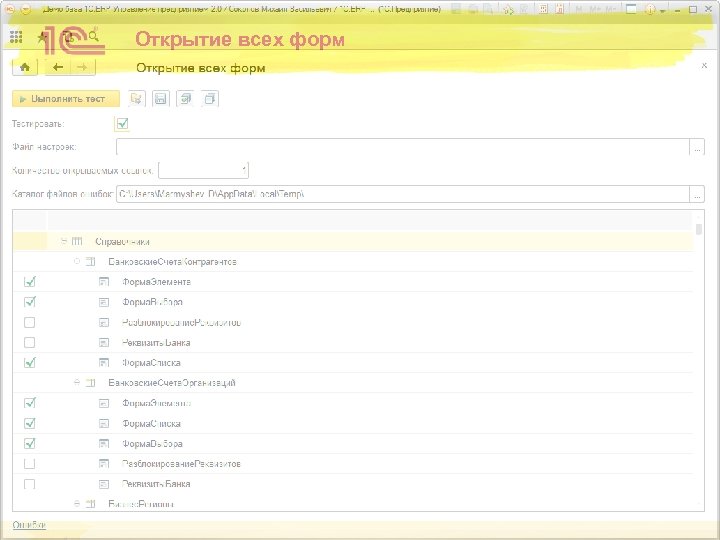Screen dimensions: 720x540
Task: Load settings from file toolbar icon
Action: [136, 99]
